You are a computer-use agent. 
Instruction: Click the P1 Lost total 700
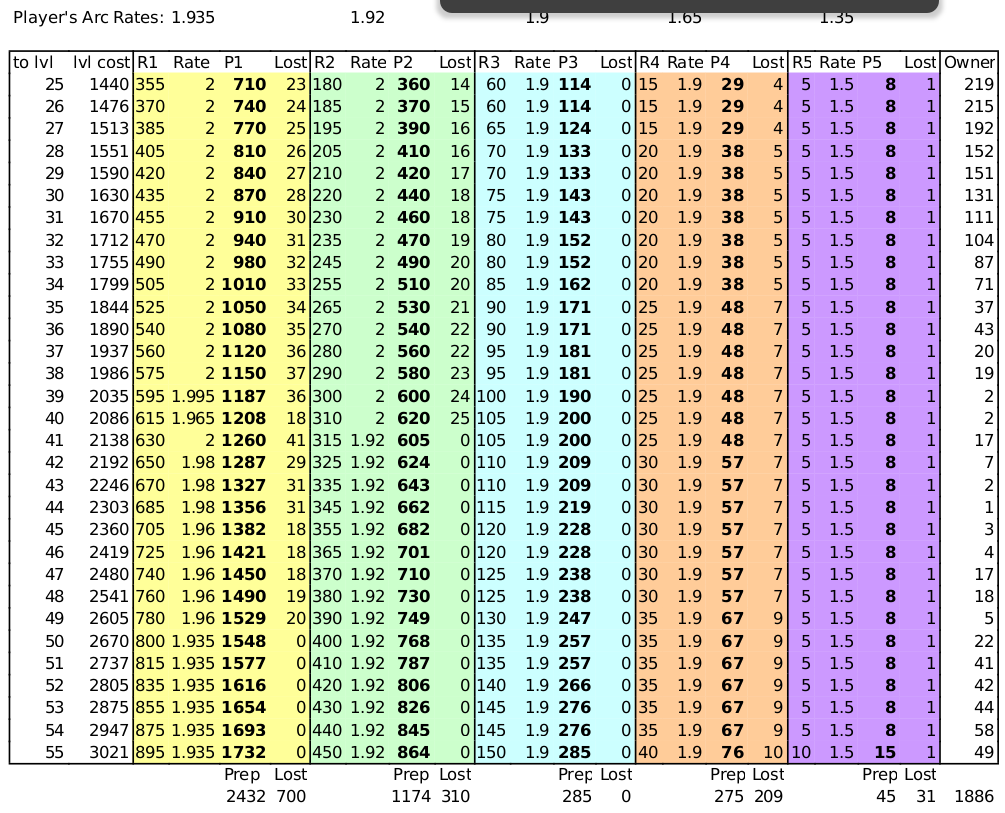(291, 796)
